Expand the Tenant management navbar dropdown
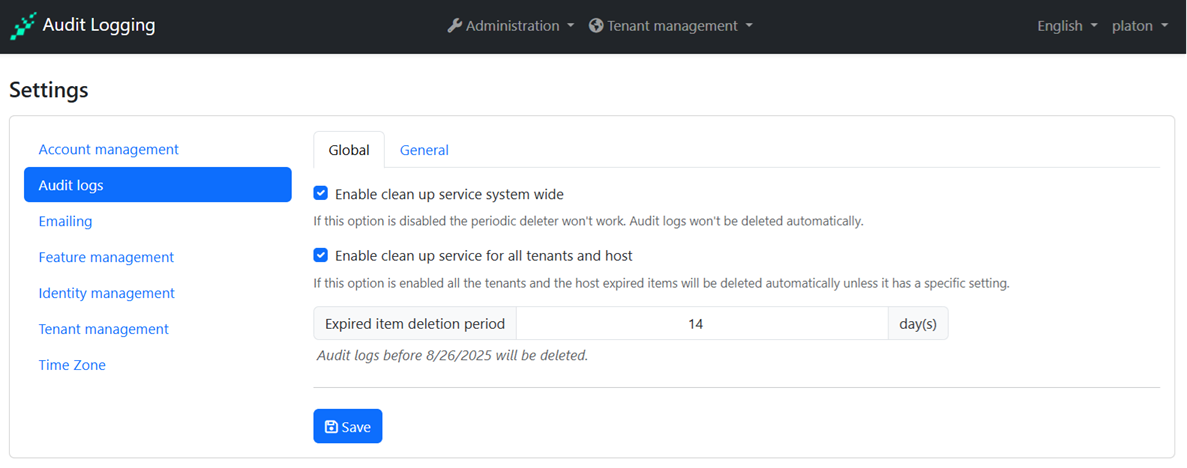Screen dimensions: 1187x468 [671, 26]
